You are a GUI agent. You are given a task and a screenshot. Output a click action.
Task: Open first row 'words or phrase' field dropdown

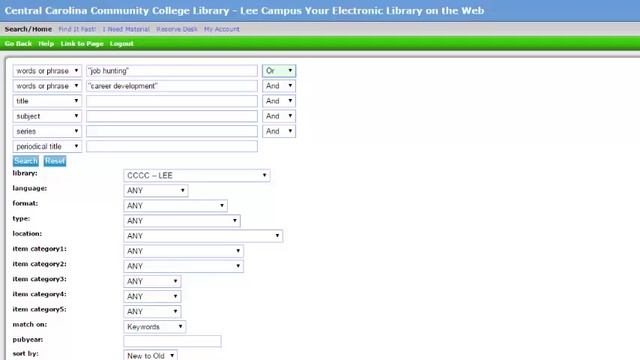click(x=47, y=71)
